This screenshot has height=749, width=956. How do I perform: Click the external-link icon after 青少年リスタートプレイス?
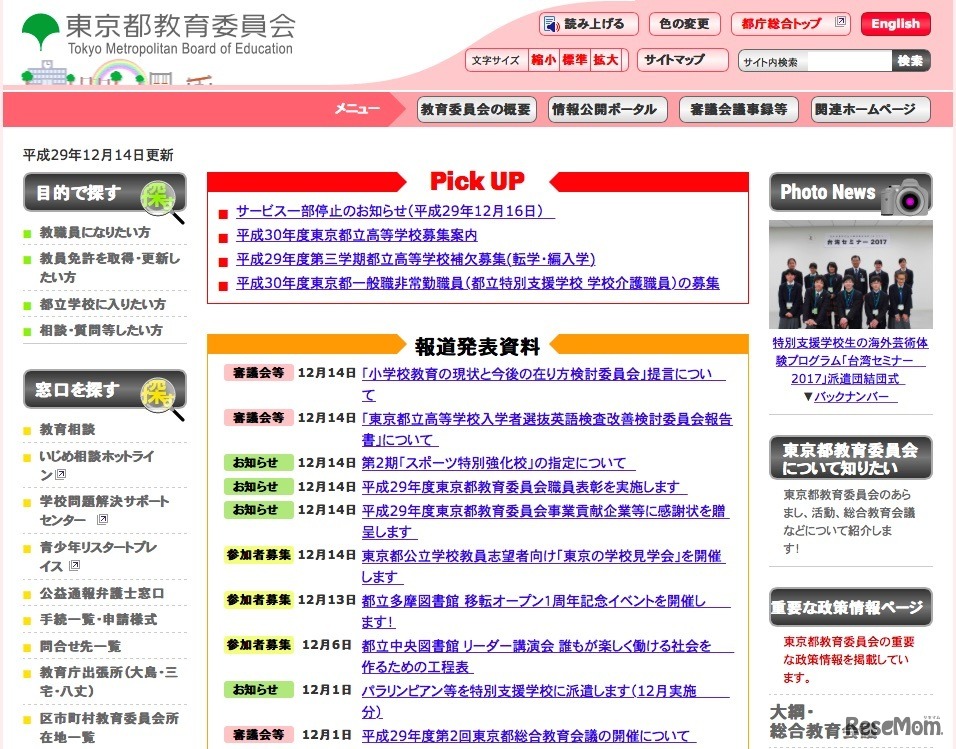point(74,565)
